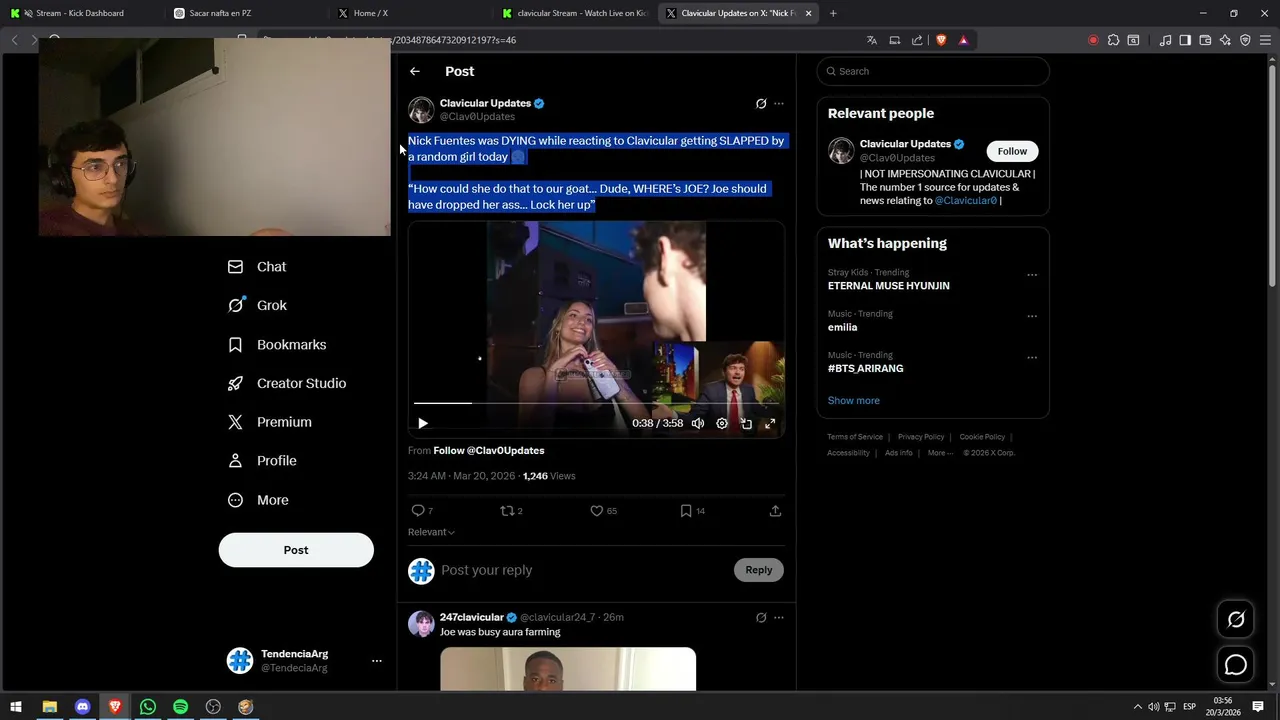Viewport: 1280px width, 720px height.
Task: Open Bookmarks in the sidebar
Action: (x=277, y=344)
